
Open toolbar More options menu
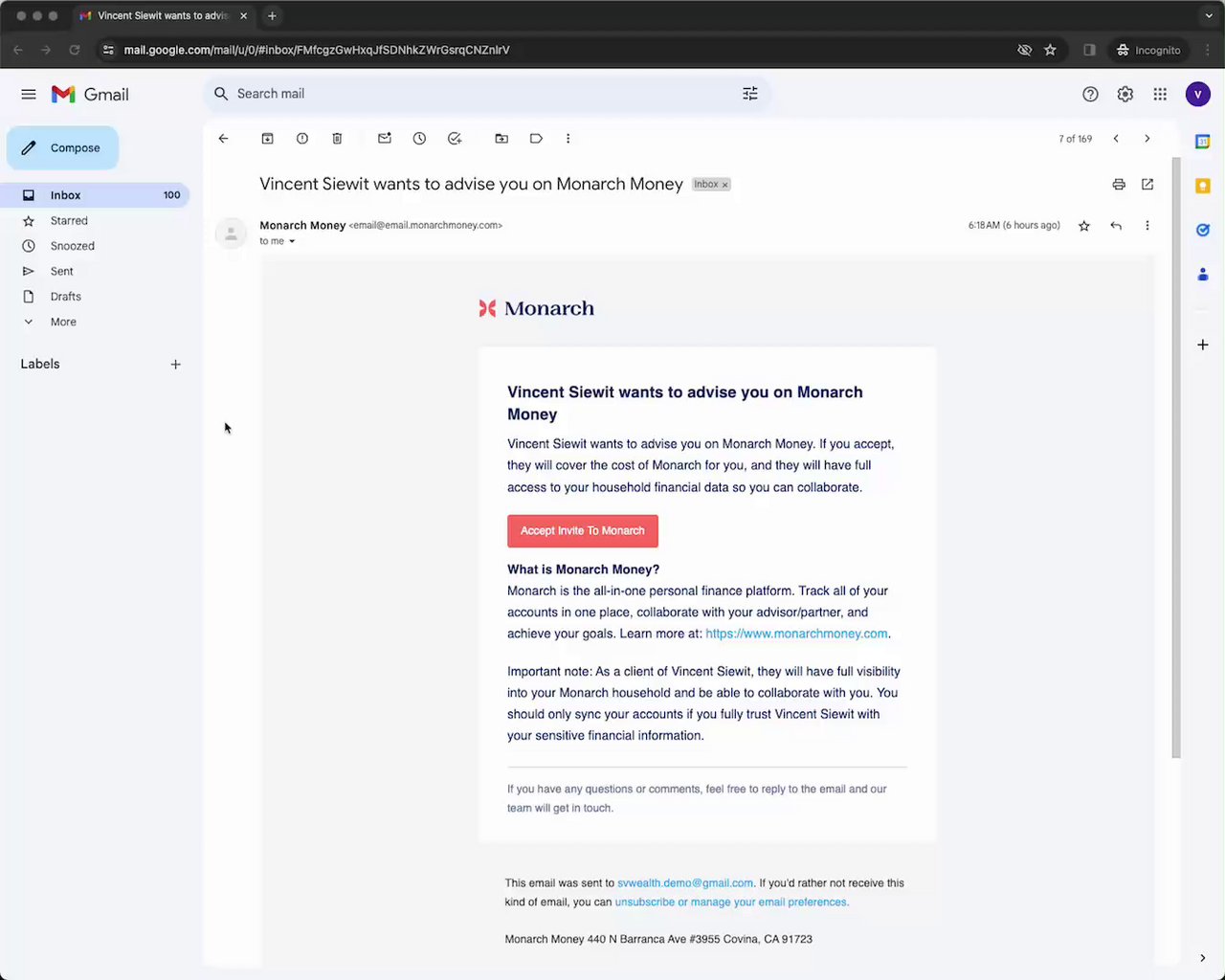coord(568,139)
